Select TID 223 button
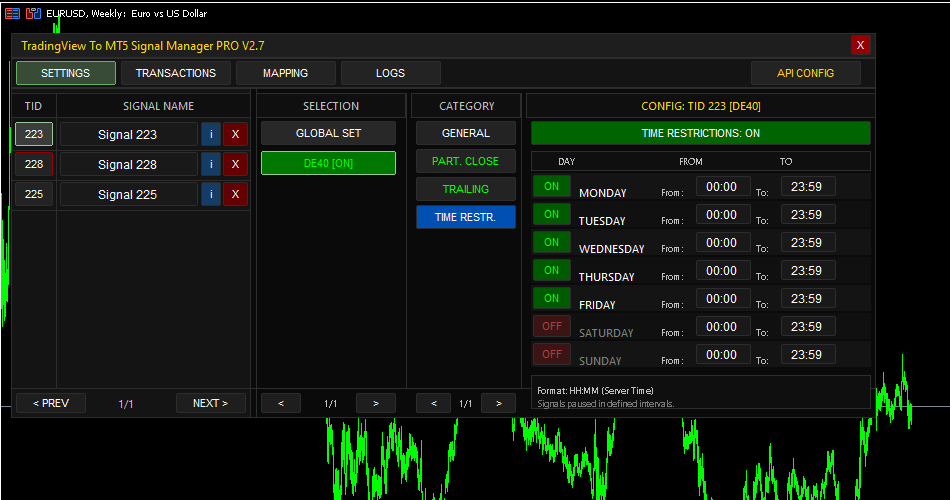Image resolution: width=950 pixels, height=500 pixels. (x=34, y=134)
